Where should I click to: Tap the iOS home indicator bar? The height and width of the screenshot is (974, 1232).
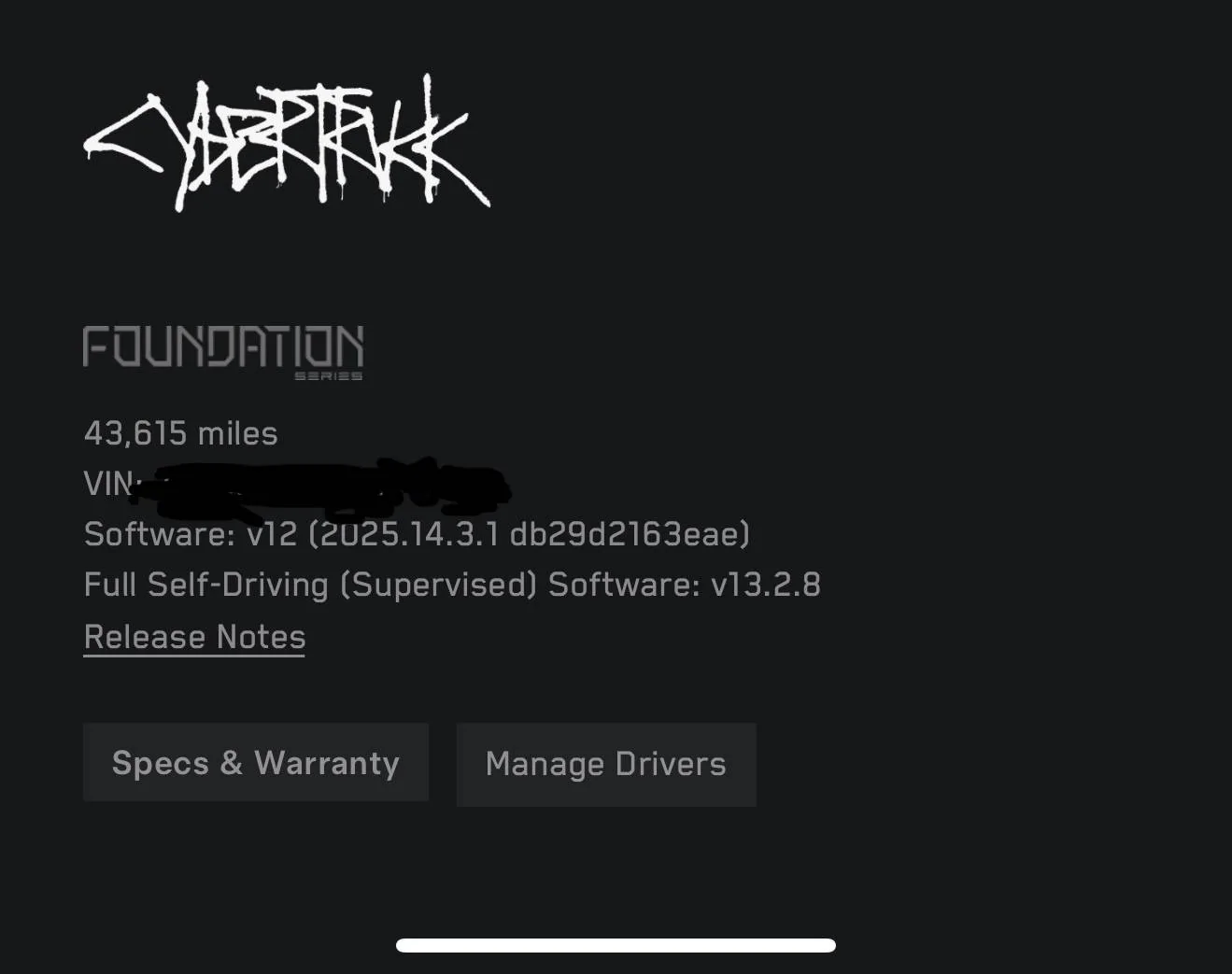tap(616, 945)
